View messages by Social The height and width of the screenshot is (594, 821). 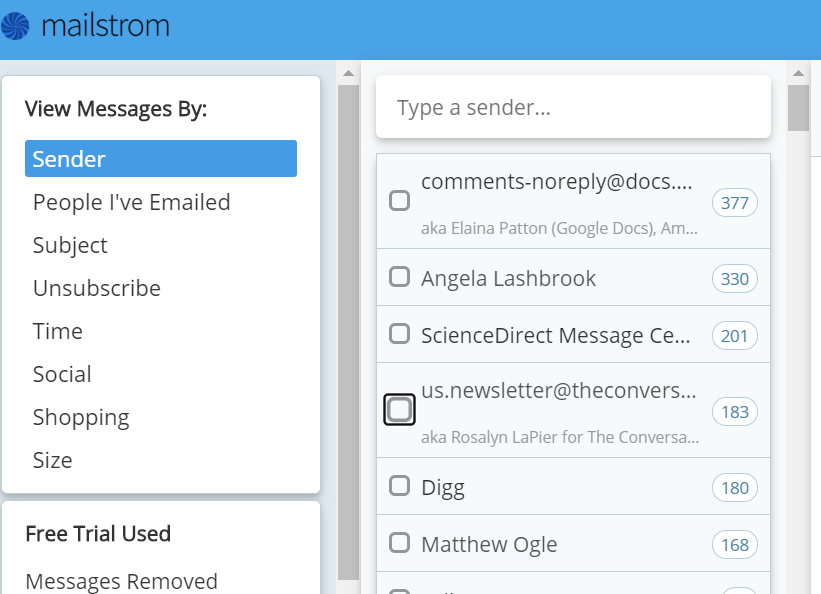pyautogui.click(x=62, y=374)
